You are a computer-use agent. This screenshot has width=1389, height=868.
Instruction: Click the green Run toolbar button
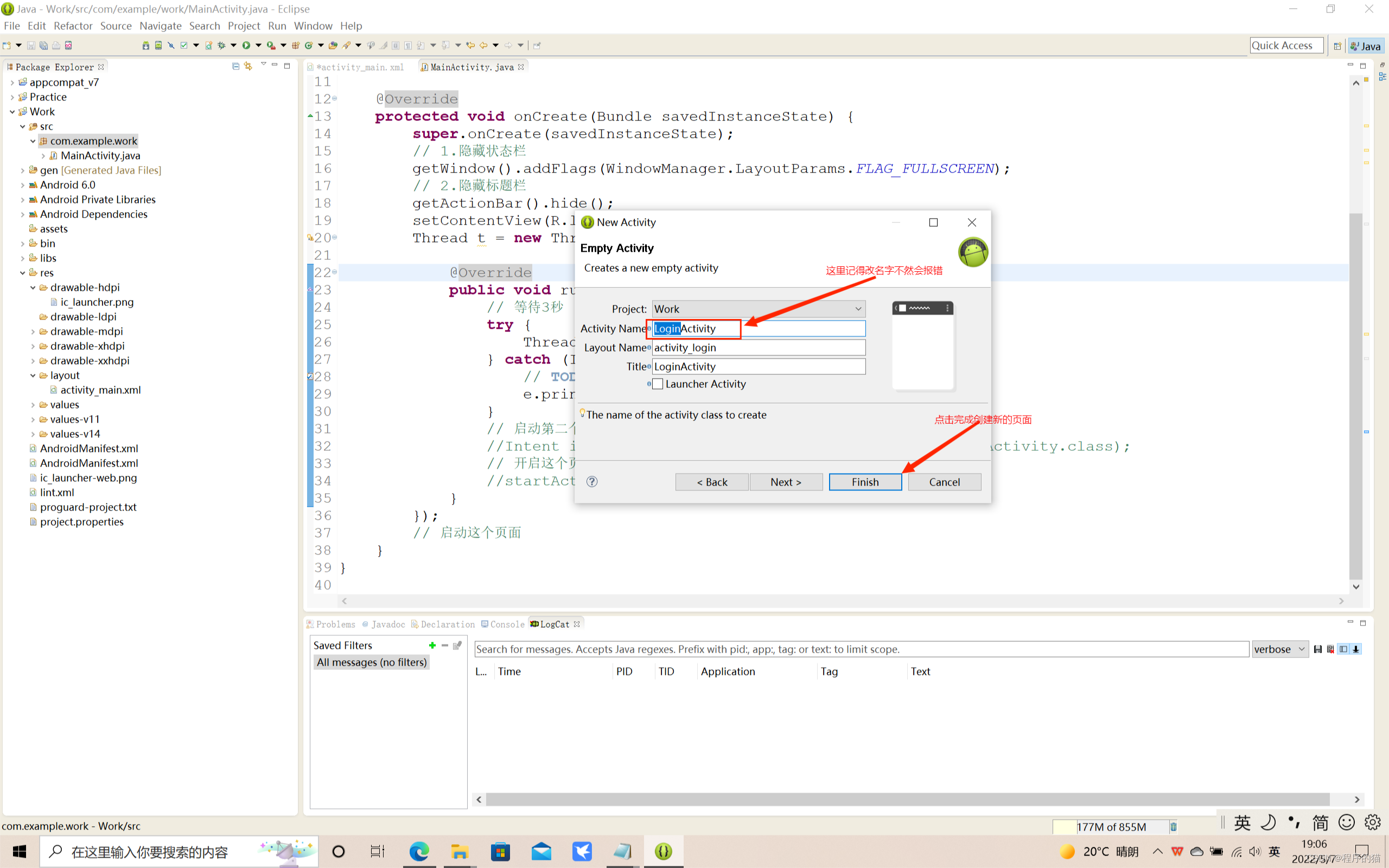pyautogui.click(x=246, y=46)
